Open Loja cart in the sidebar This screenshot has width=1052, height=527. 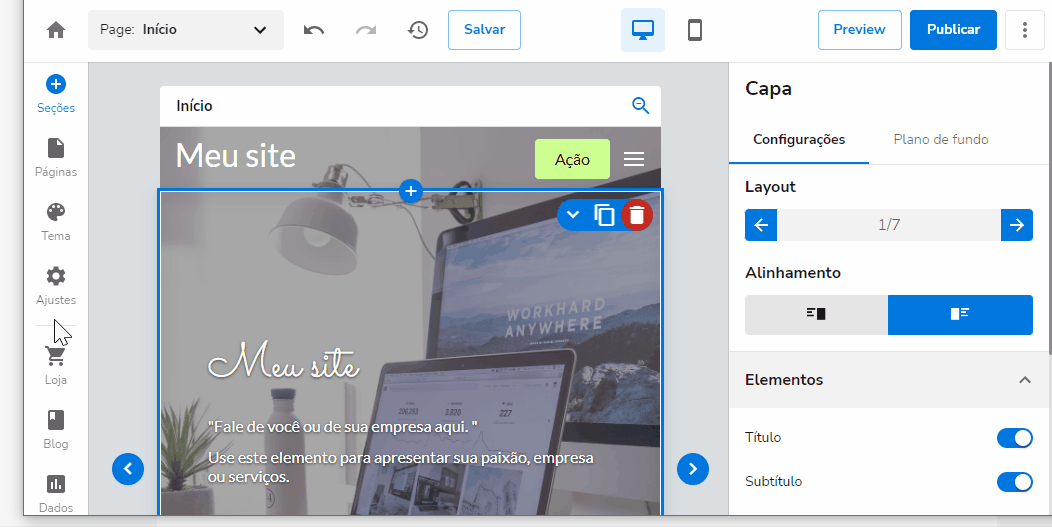pyautogui.click(x=56, y=366)
